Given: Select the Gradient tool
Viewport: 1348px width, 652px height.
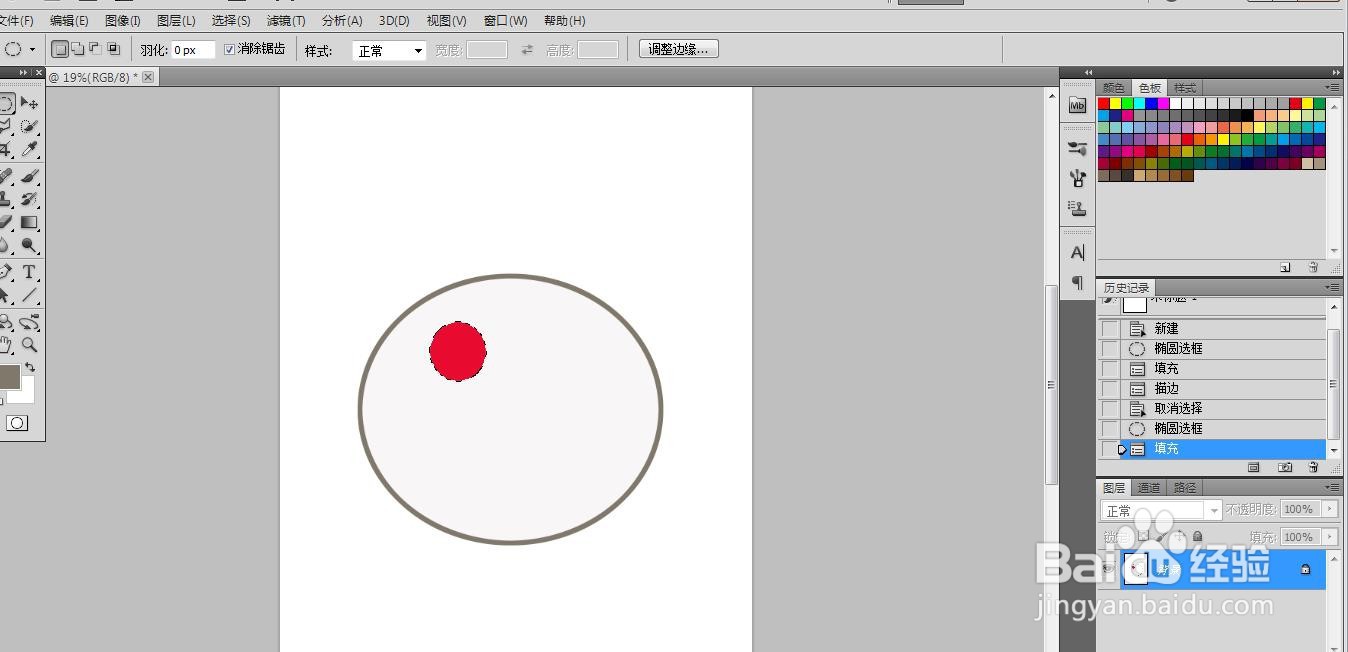Looking at the screenshot, I should (x=30, y=222).
